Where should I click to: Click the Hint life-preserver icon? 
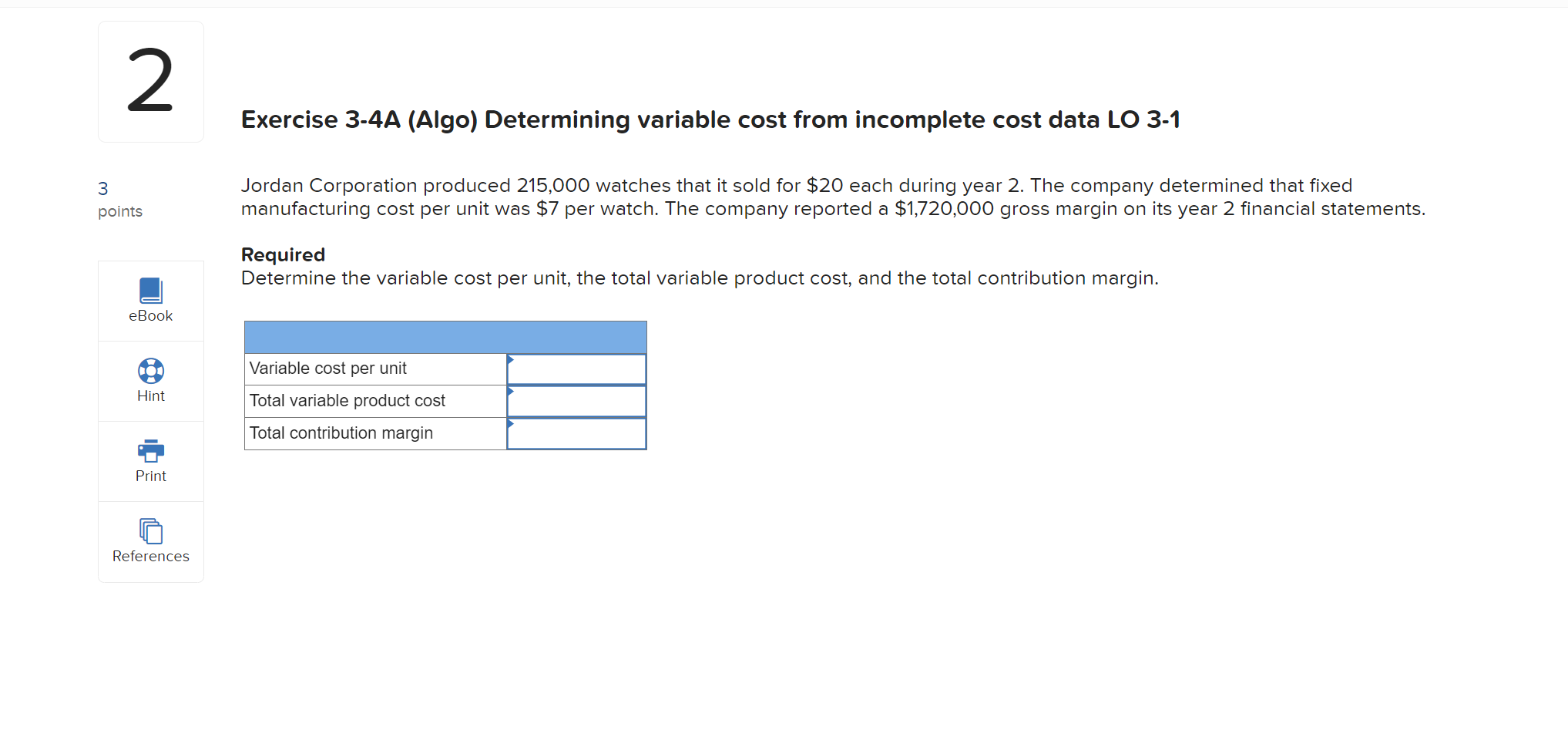tap(150, 372)
